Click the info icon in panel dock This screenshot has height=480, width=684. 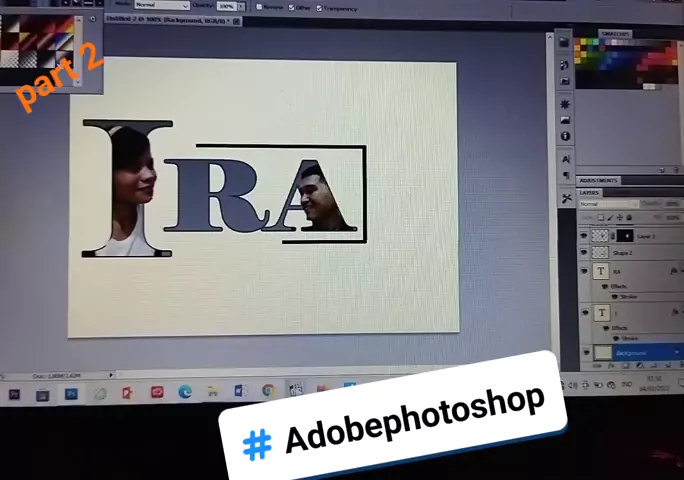tap(565, 136)
